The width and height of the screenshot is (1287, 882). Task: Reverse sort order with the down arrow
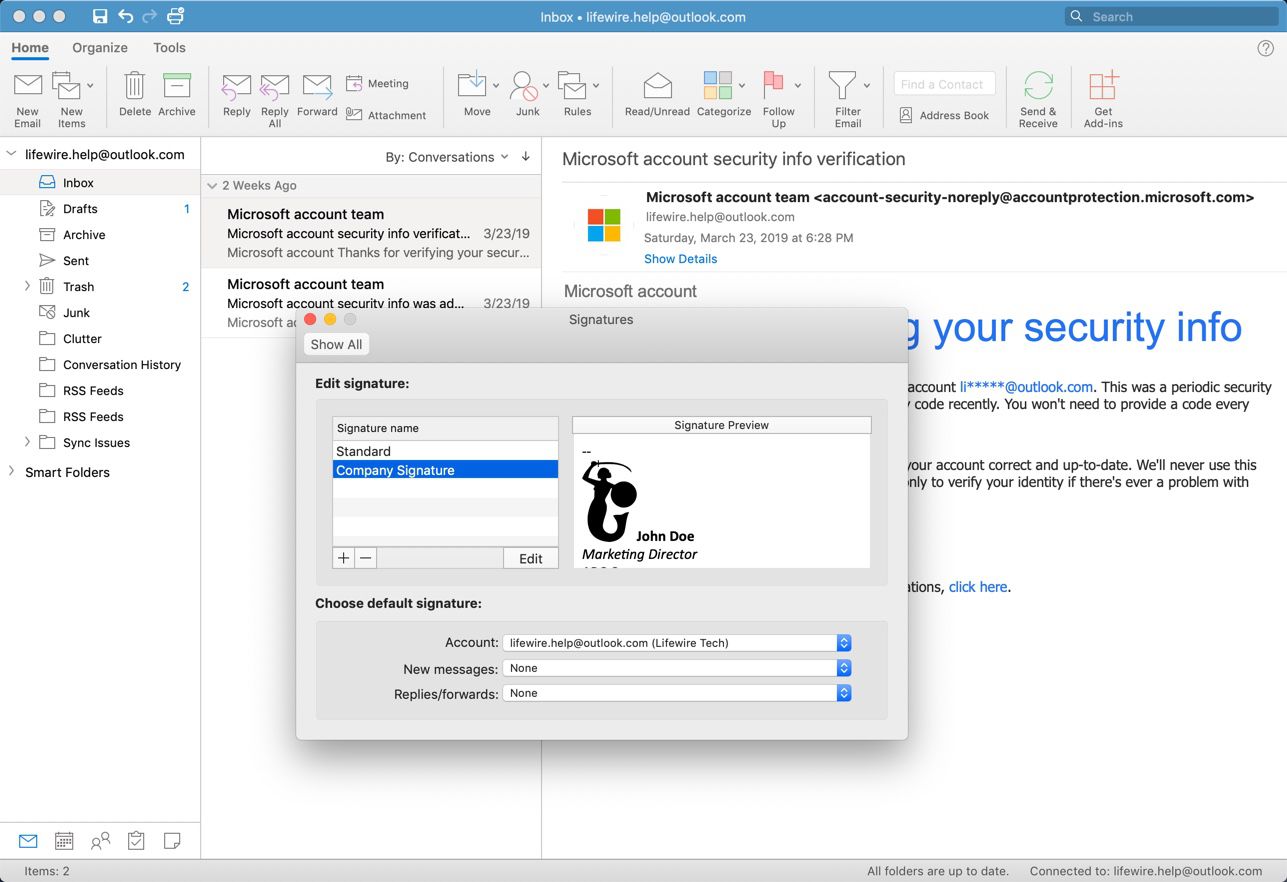pos(526,157)
